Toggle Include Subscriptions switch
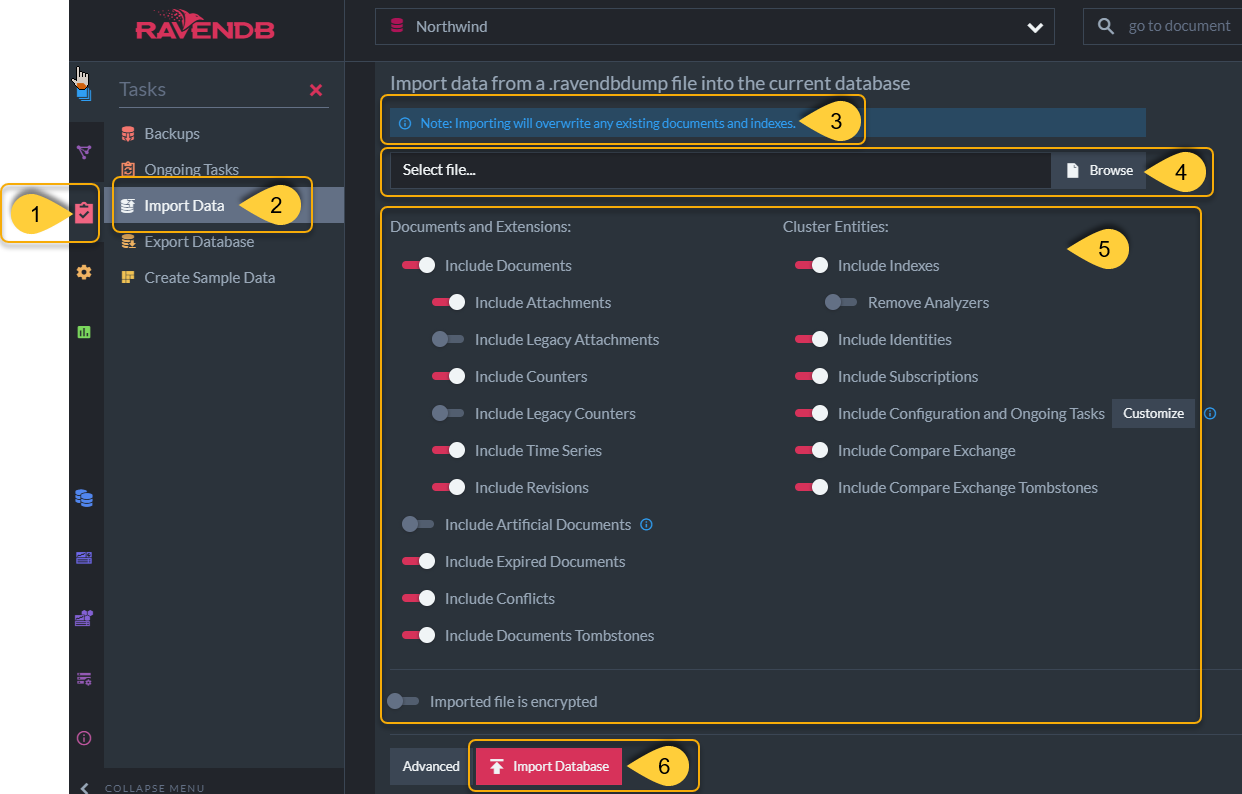 [811, 376]
